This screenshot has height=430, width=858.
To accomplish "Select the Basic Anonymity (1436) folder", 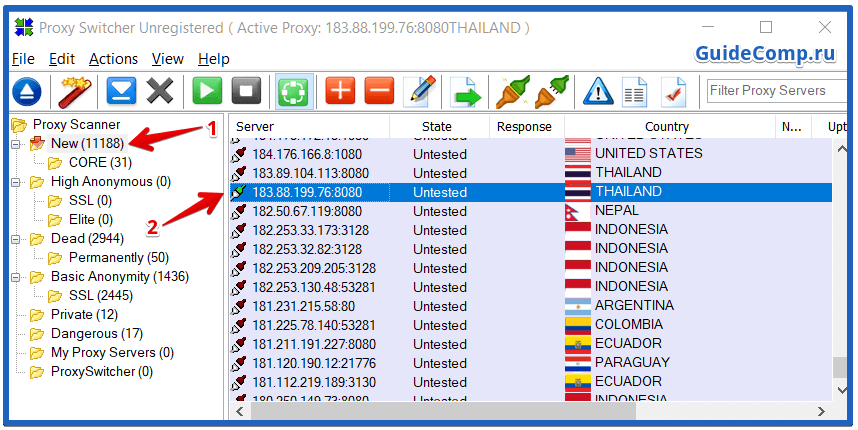I will pyautogui.click(x=120, y=276).
